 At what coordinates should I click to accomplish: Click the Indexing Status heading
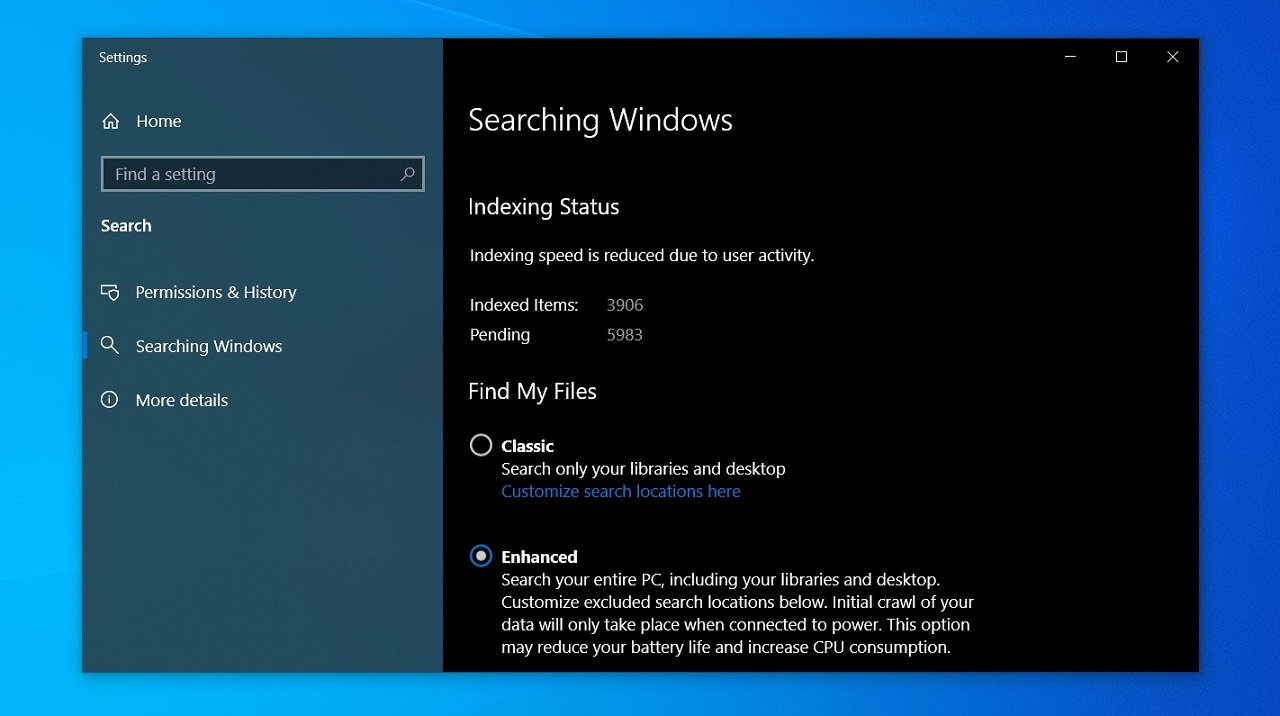pyautogui.click(x=544, y=207)
